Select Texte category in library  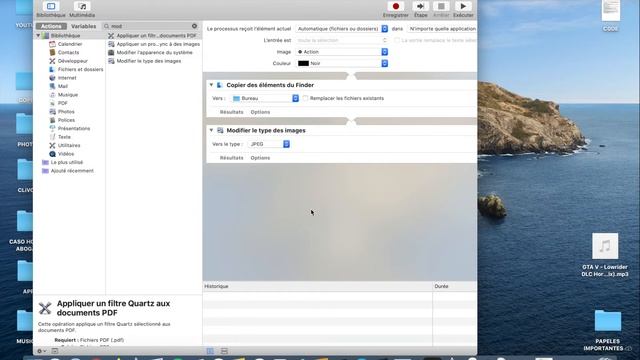click(x=64, y=137)
